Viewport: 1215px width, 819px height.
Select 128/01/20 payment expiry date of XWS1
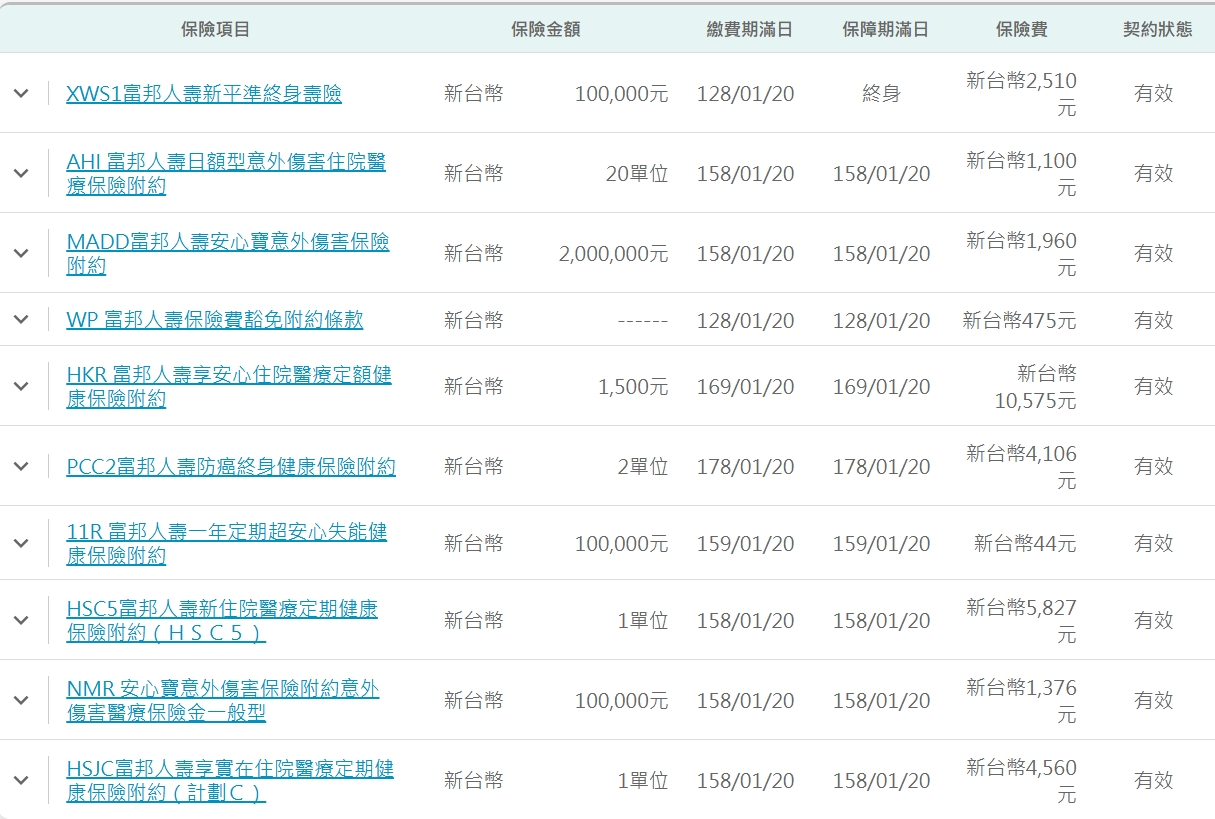[x=746, y=94]
